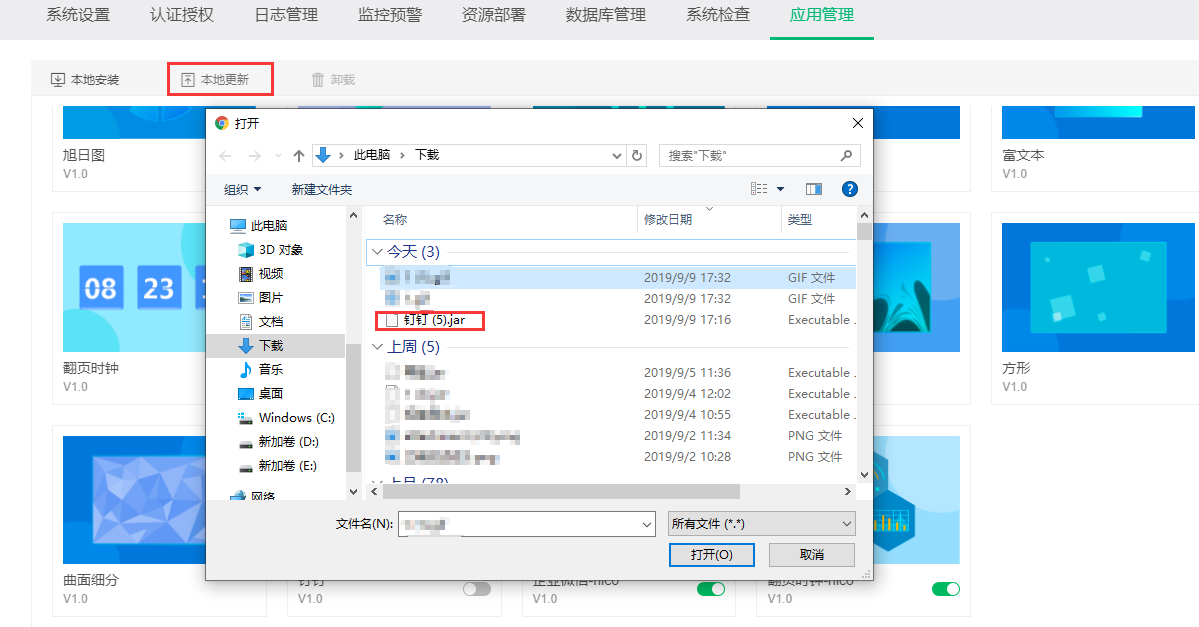The height and width of the screenshot is (627, 1199).
Task: Click the blue help question mark icon
Action: tap(849, 189)
